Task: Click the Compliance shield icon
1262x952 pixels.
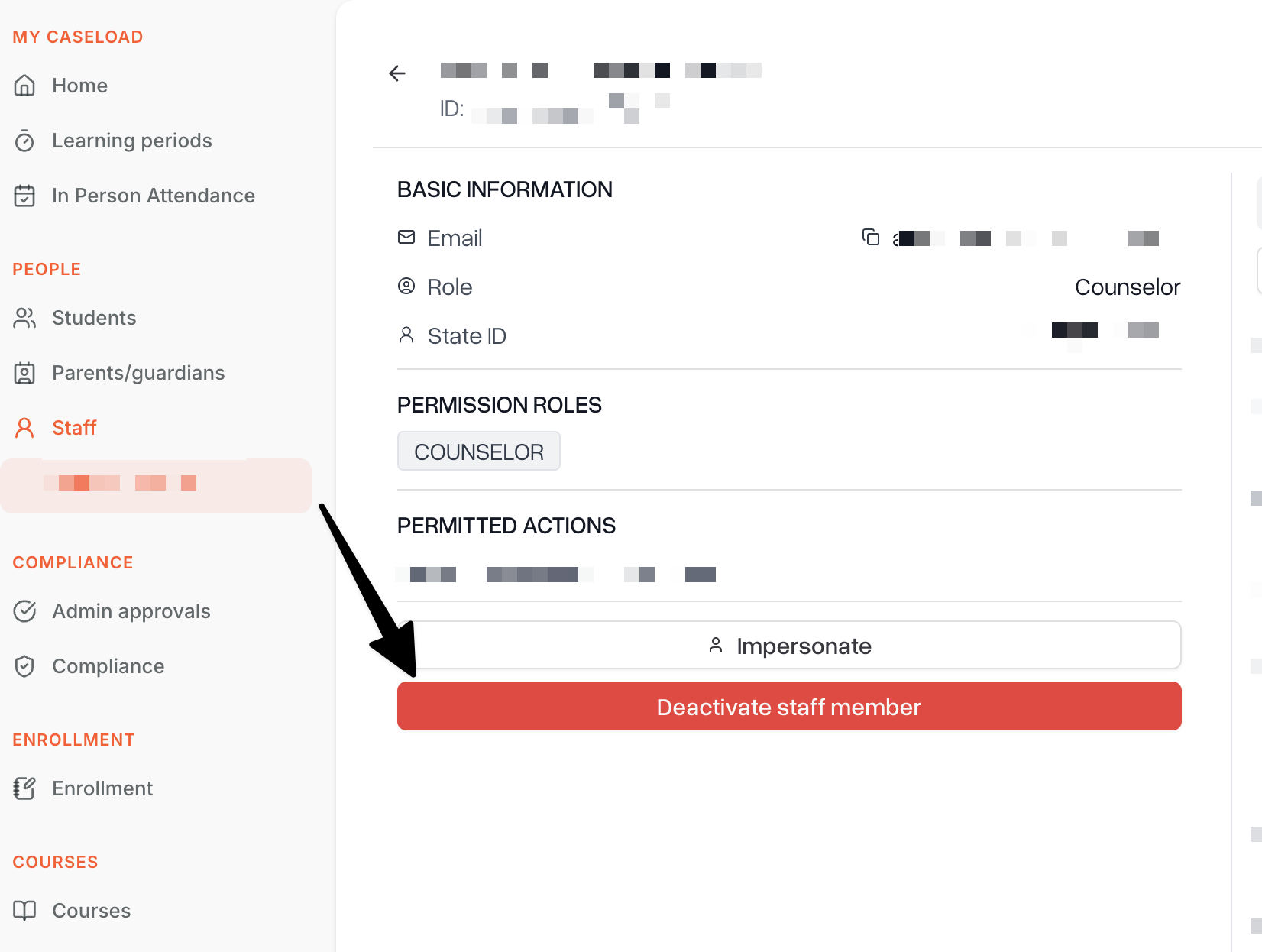Action: pos(24,666)
